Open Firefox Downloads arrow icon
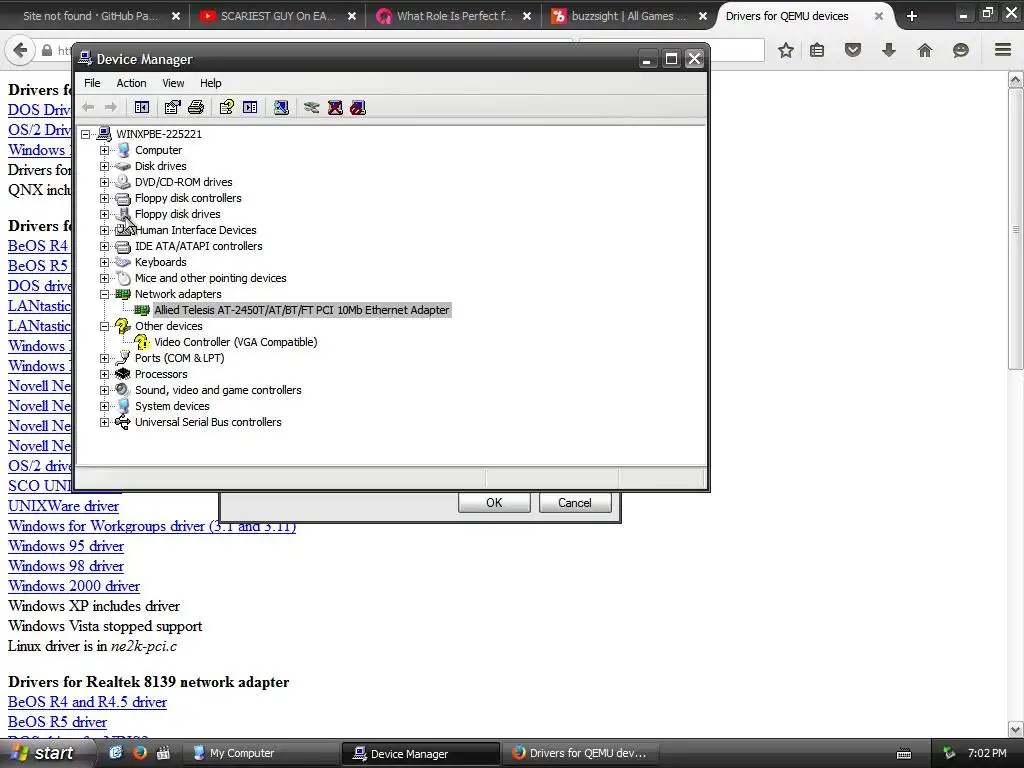Viewport: 1024px width, 768px height. pos(889,50)
